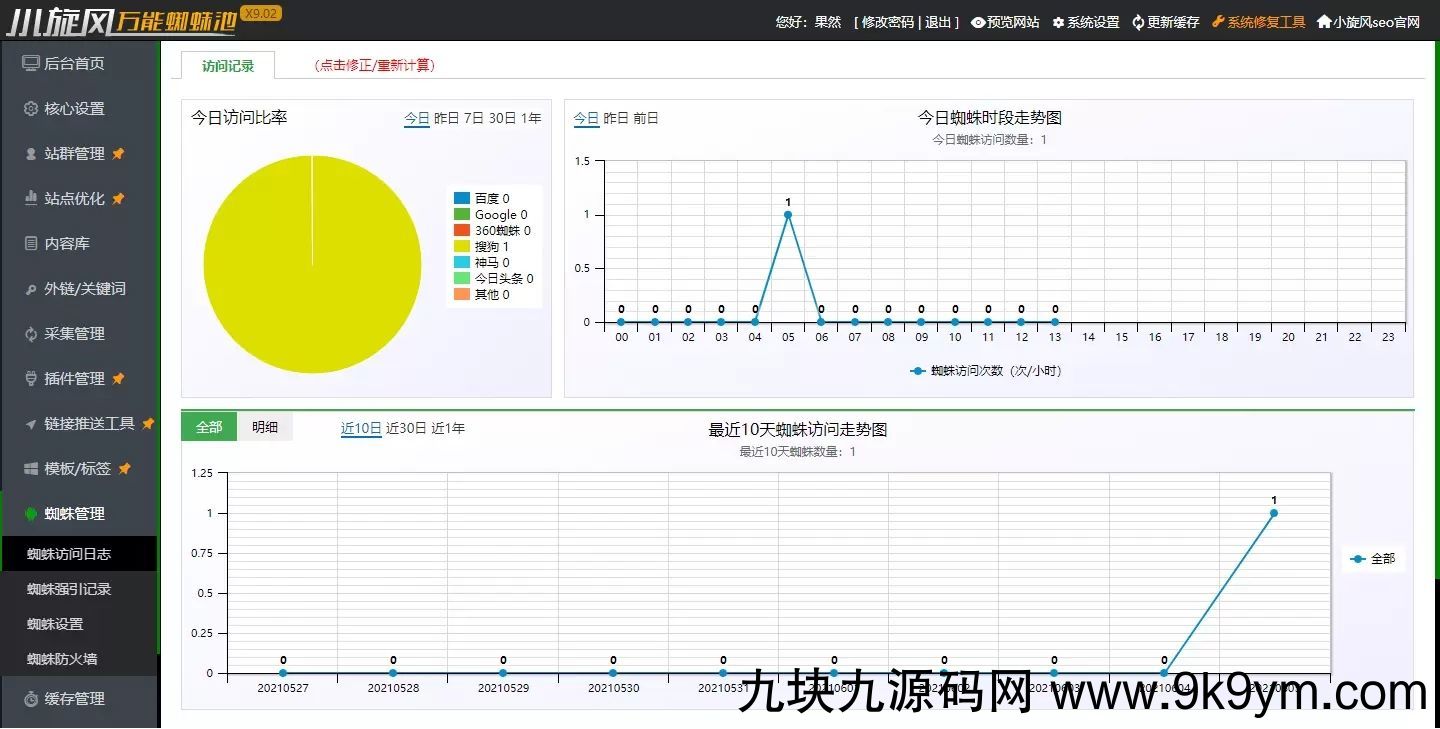Switch to the 明细 view
Viewport: 1440px width, 729px height.
tap(265, 427)
